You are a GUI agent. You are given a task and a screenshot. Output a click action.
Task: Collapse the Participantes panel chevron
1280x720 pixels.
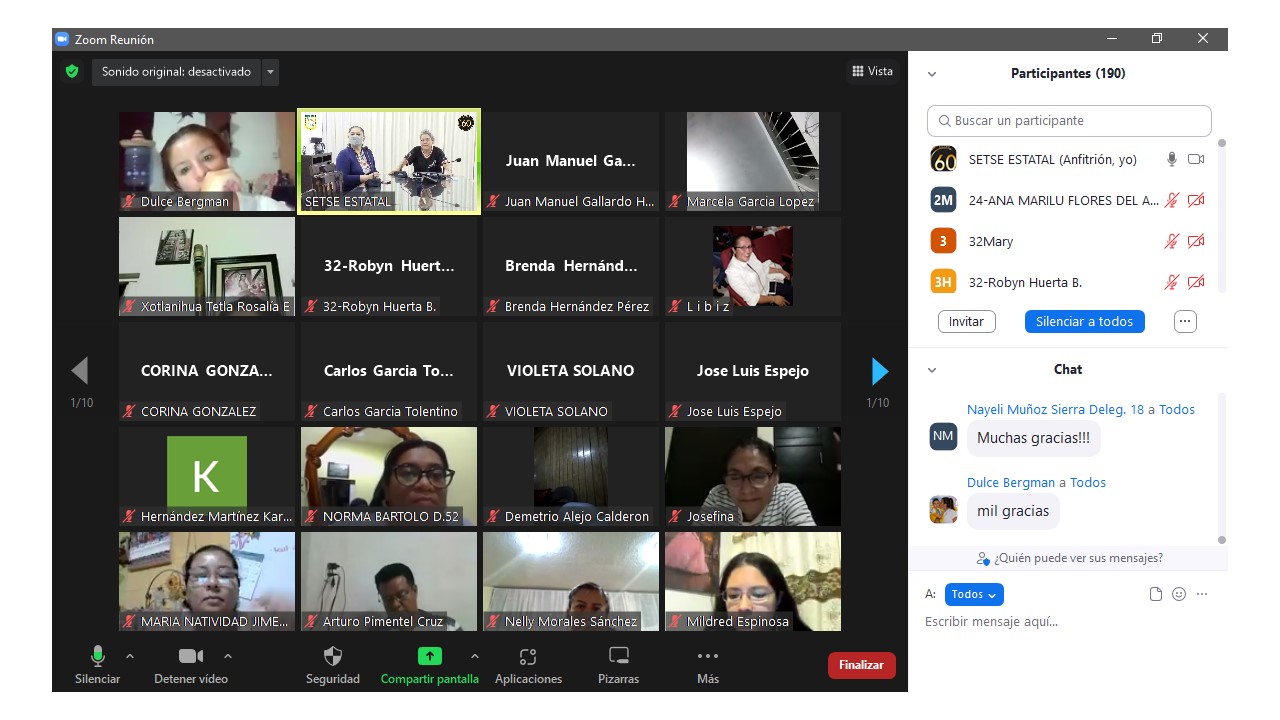pyautogui.click(x=932, y=74)
